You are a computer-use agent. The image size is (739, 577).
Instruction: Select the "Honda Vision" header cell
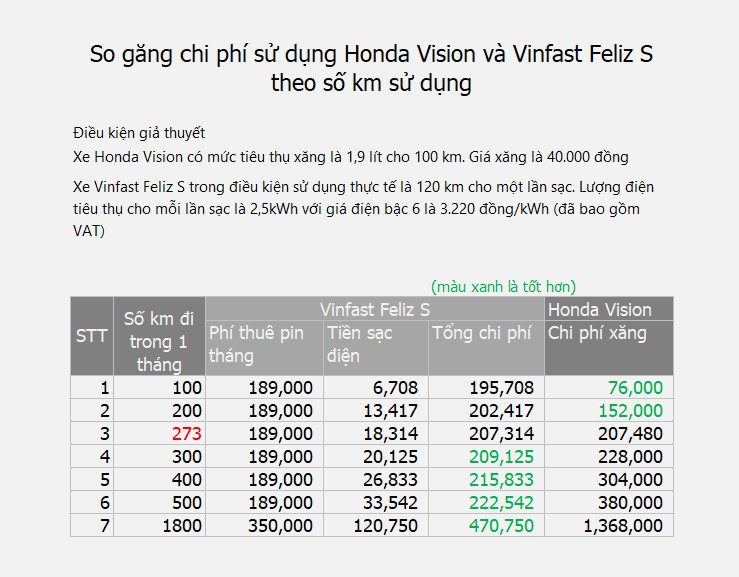coord(608,309)
